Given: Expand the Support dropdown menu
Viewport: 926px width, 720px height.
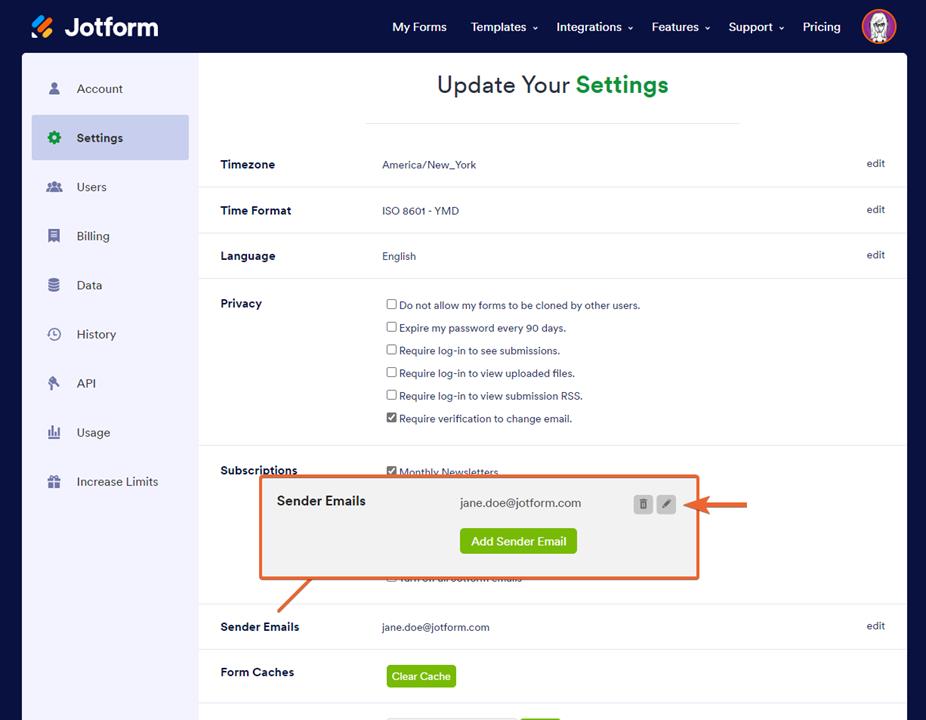Looking at the screenshot, I should pos(756,27).
